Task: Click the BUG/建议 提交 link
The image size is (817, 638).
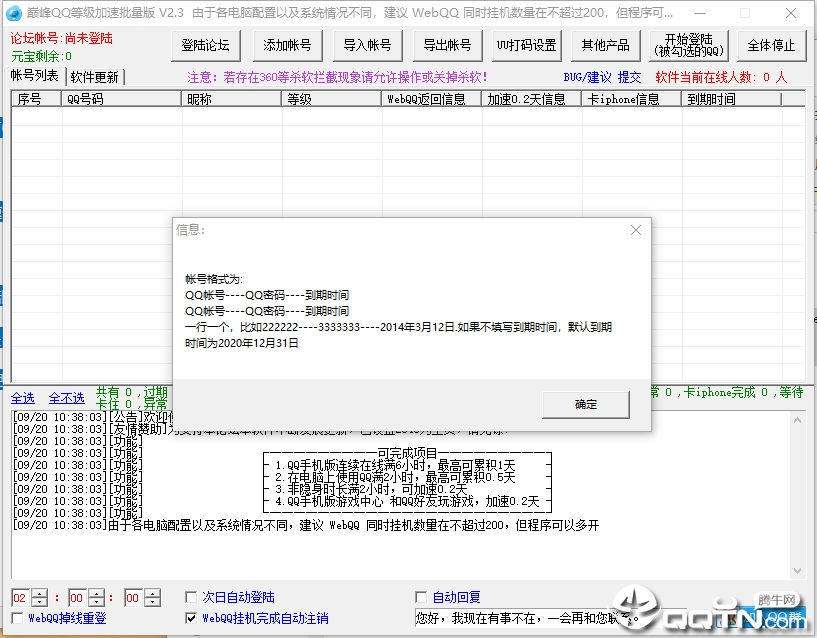Action: [602, 77]
